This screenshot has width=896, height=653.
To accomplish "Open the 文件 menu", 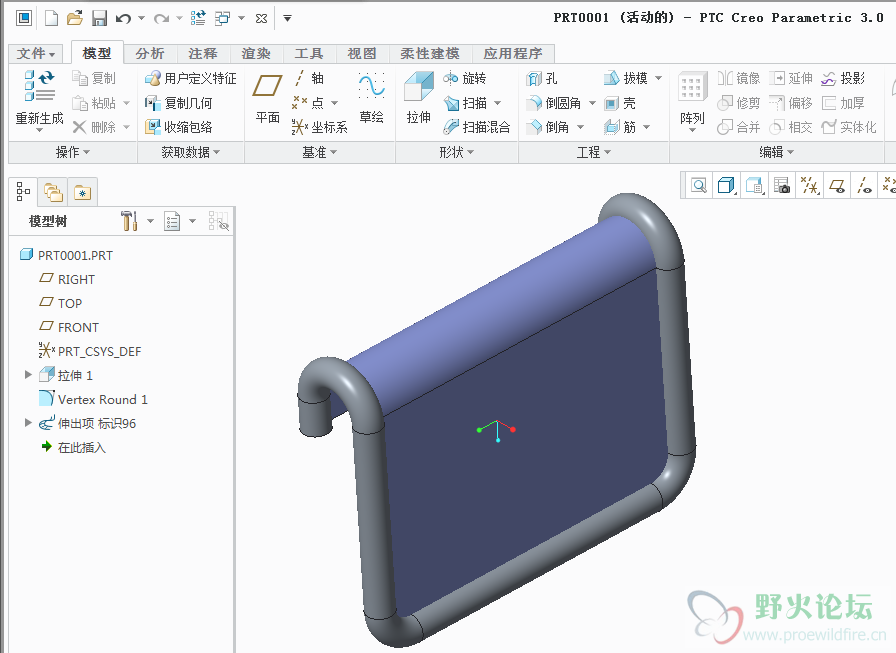I will click(35, 54).
